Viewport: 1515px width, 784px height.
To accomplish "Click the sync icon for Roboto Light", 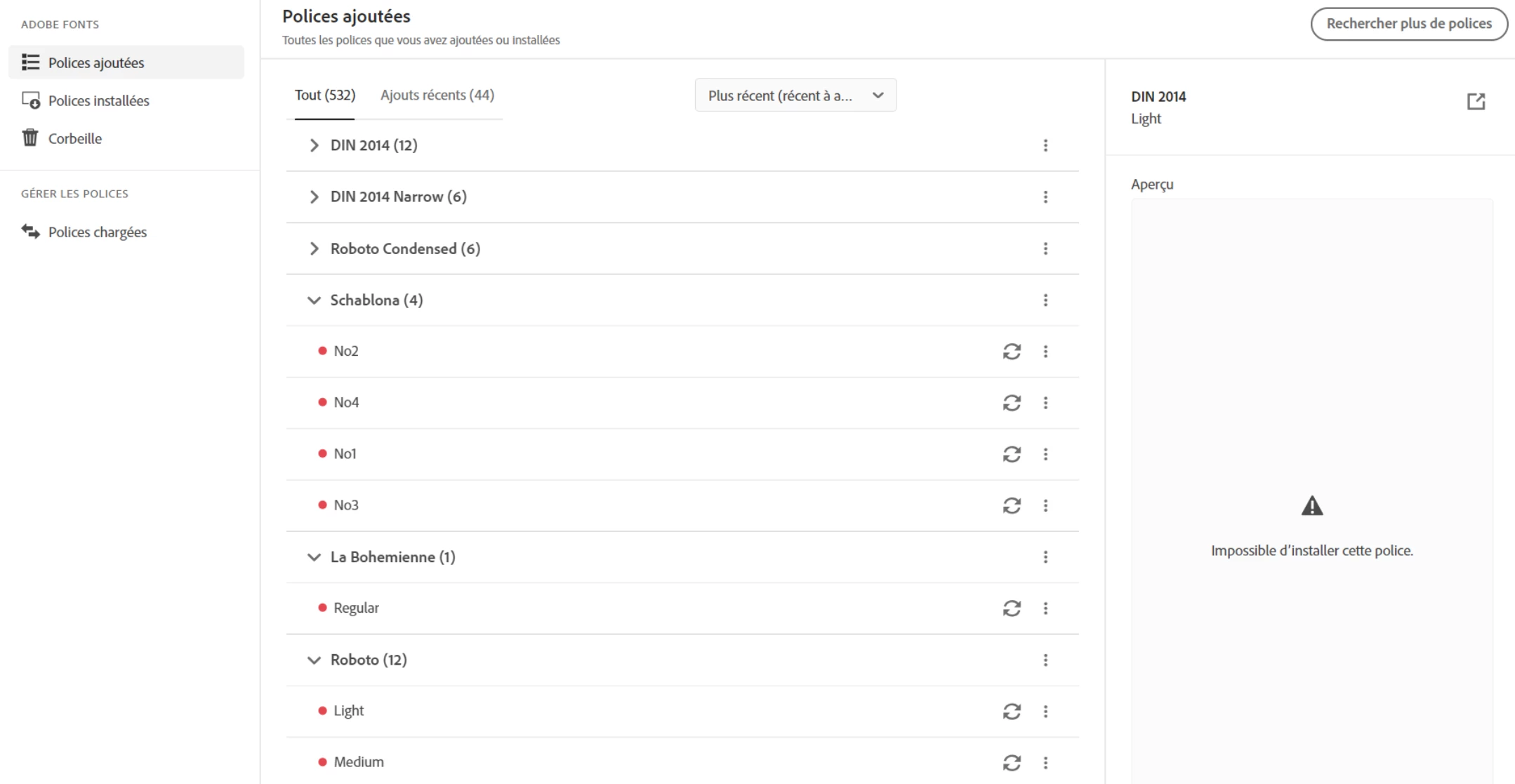I will tap(1011, 711).
